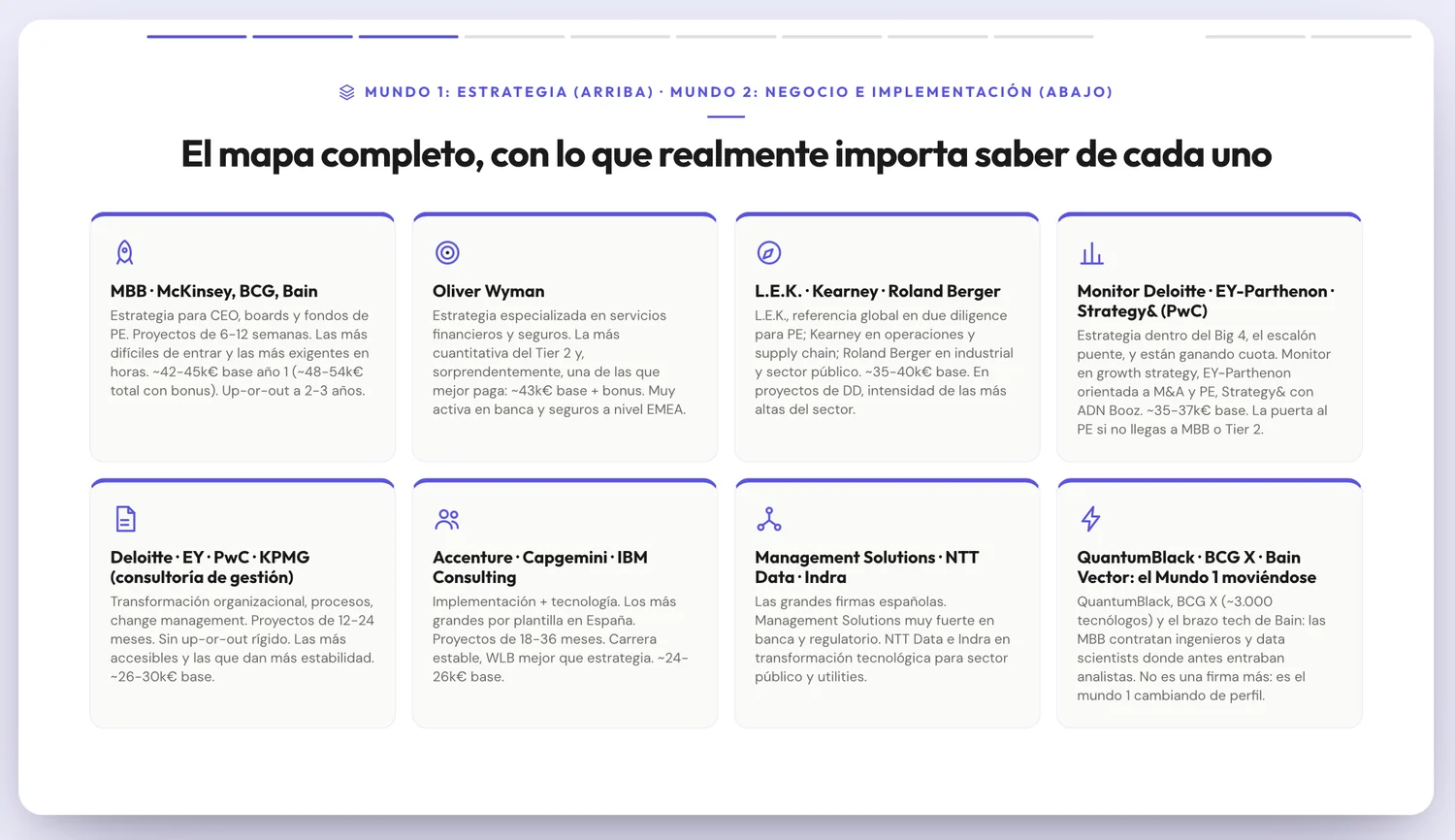Select the paragraph starting "Implementación + tecnología"
1455x840 pixels.
(x=561, y=639)
